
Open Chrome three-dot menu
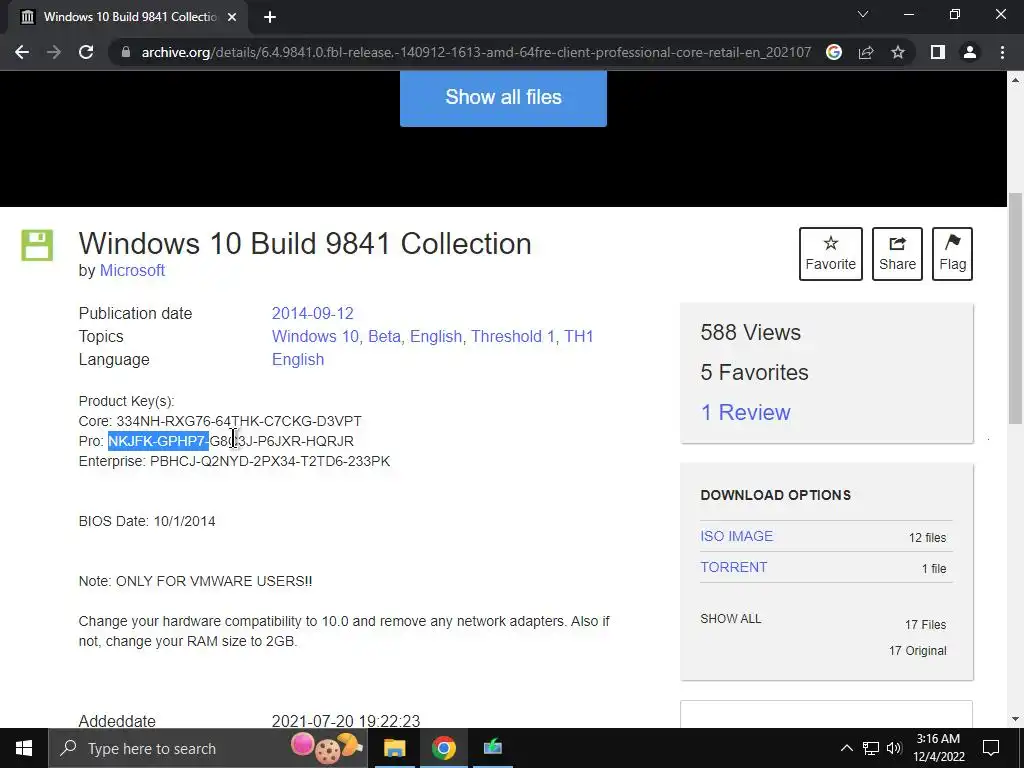tap(1002, 52)
